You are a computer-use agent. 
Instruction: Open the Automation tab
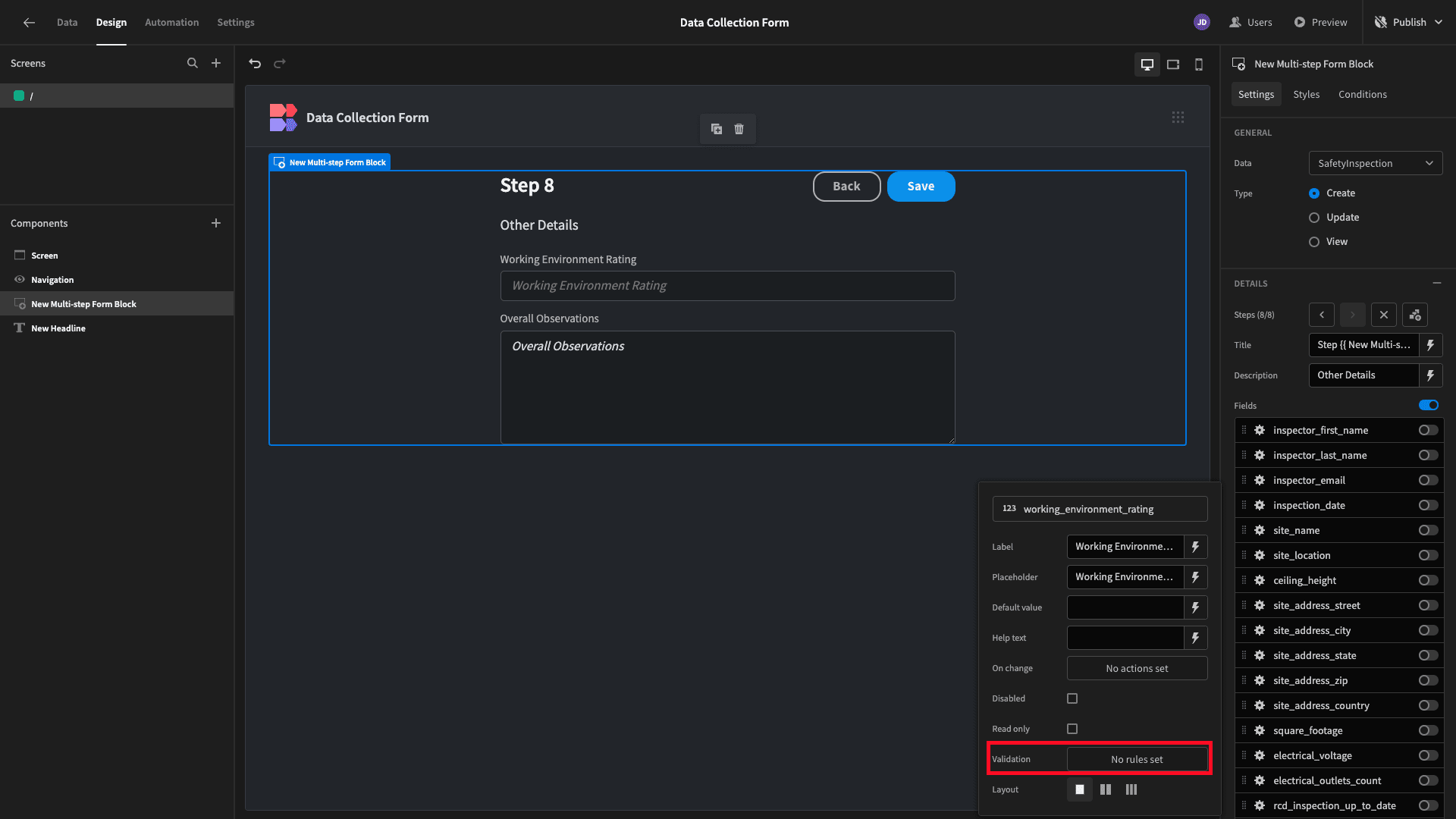[x=172, y=23]
